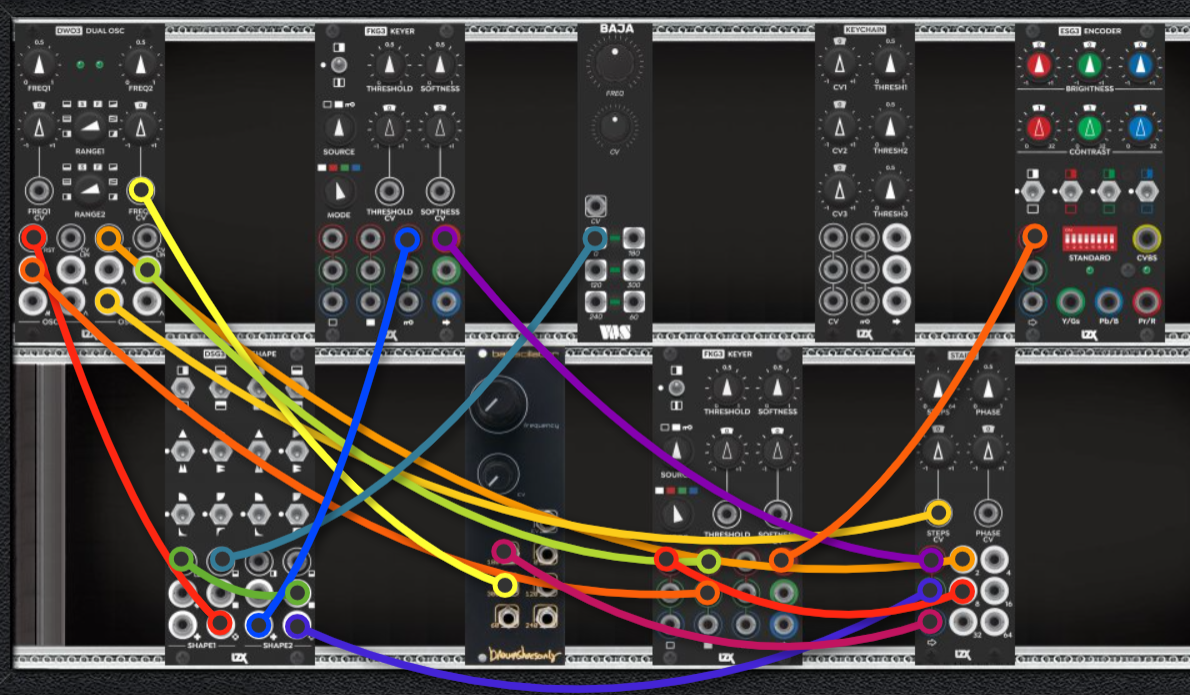Click the Dual Osc FREQ1 knob
Viewport: 1190px width, 695px height.
[39, 65]
